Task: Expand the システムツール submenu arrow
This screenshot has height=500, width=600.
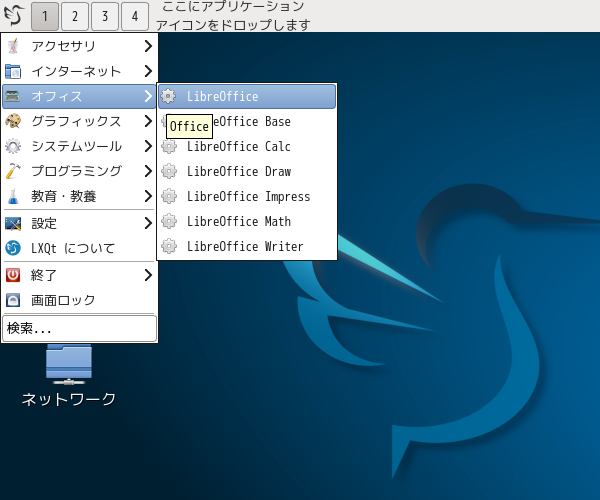Action: 148,146
